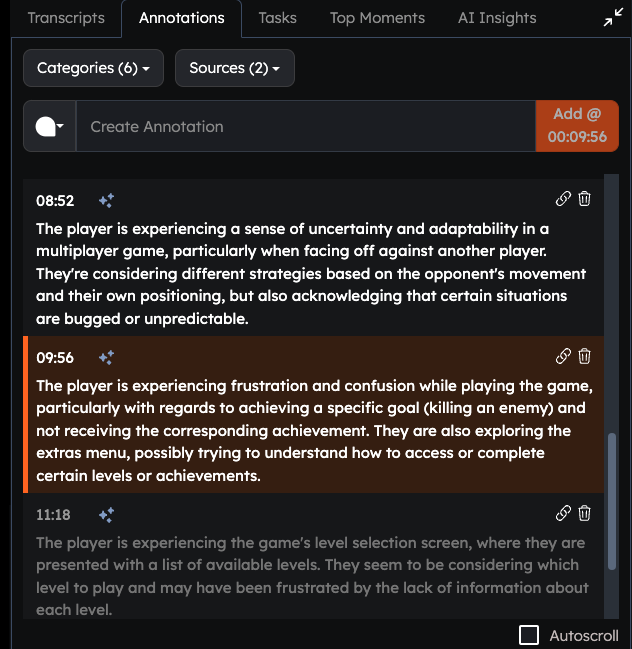Click the AI sparkle icon beside 09:56
632x649 pixels.
coord(106,358)
